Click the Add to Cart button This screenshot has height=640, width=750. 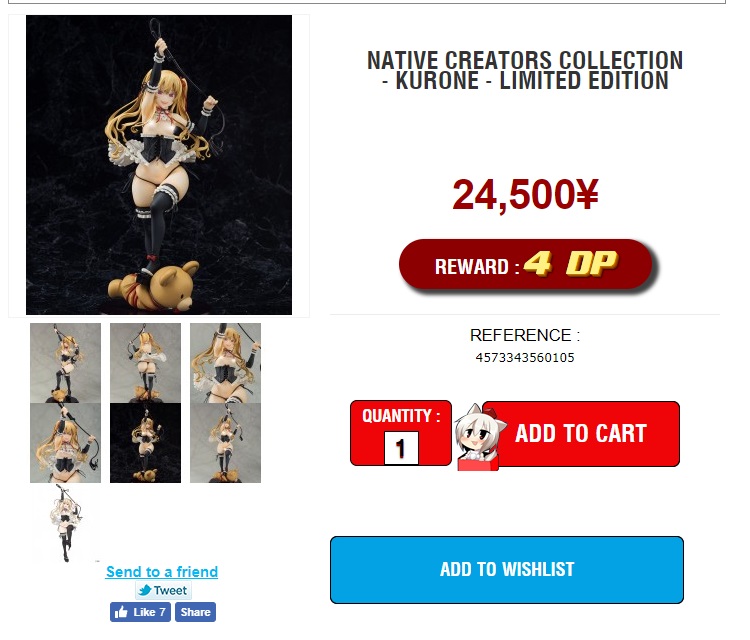(x=581, y=434)
